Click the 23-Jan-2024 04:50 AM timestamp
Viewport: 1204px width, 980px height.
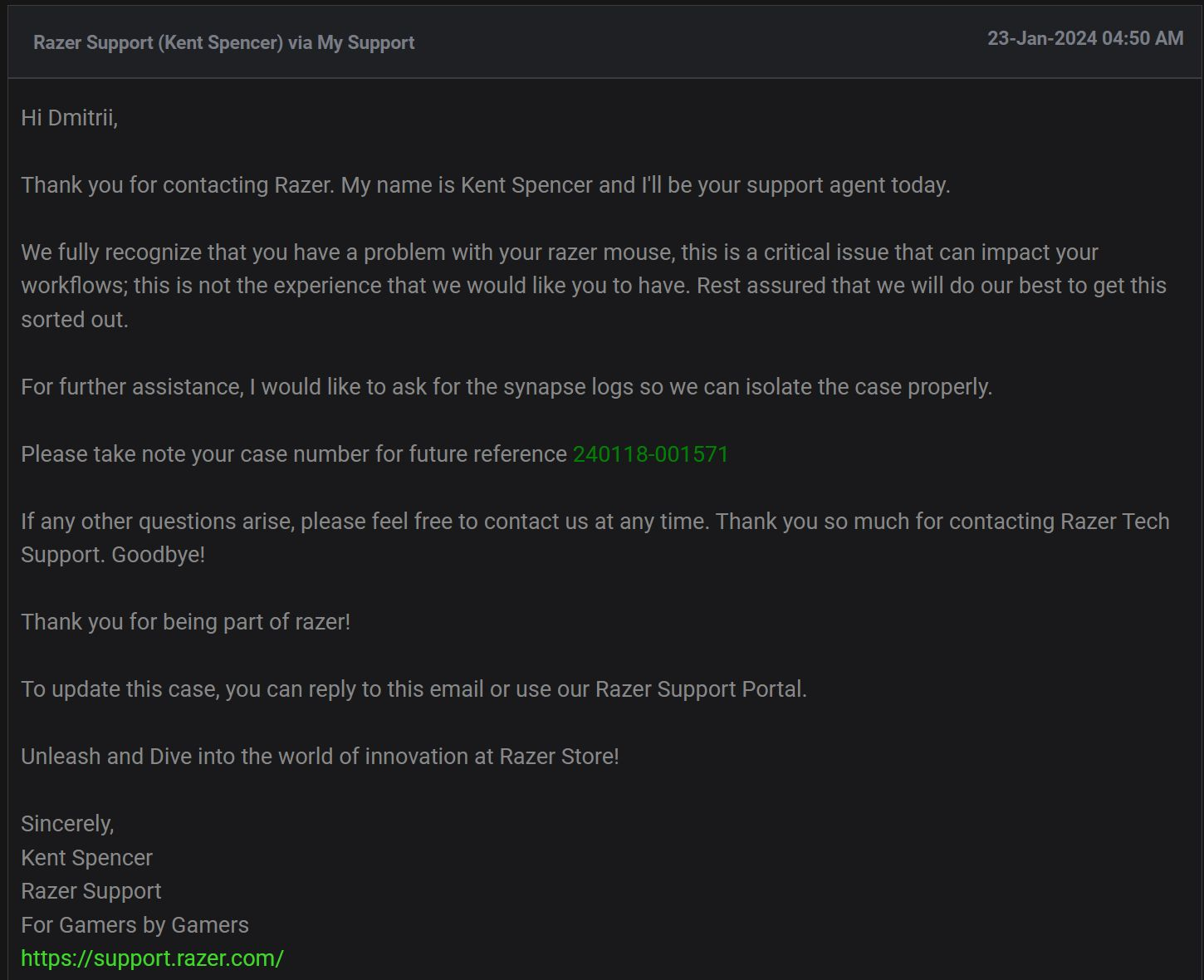tap(1085, 38)
